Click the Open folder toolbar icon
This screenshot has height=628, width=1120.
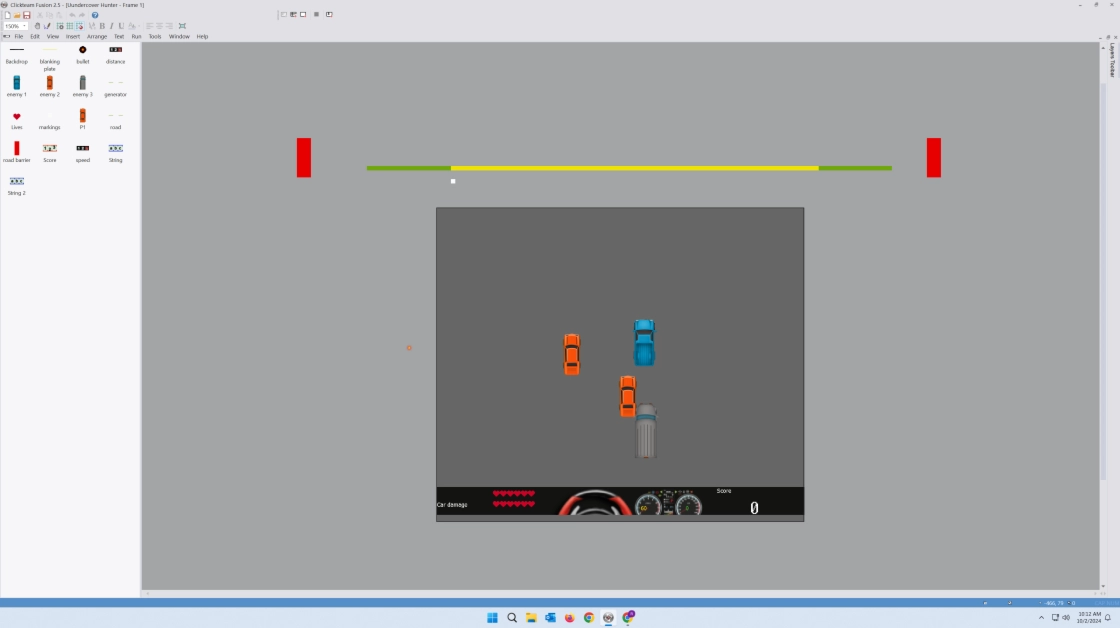click(17, 15)
